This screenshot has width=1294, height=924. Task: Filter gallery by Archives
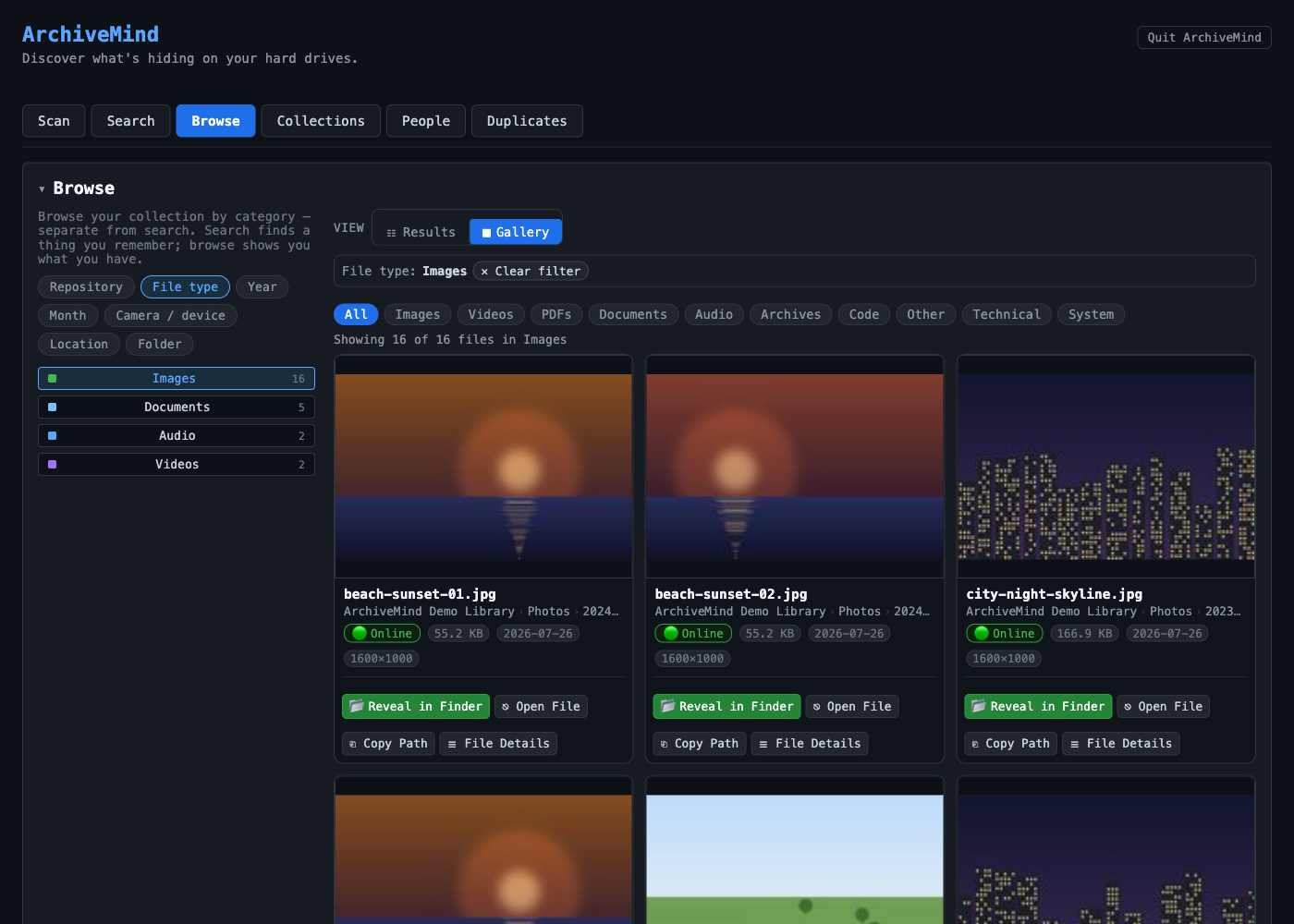pos(790,315)
